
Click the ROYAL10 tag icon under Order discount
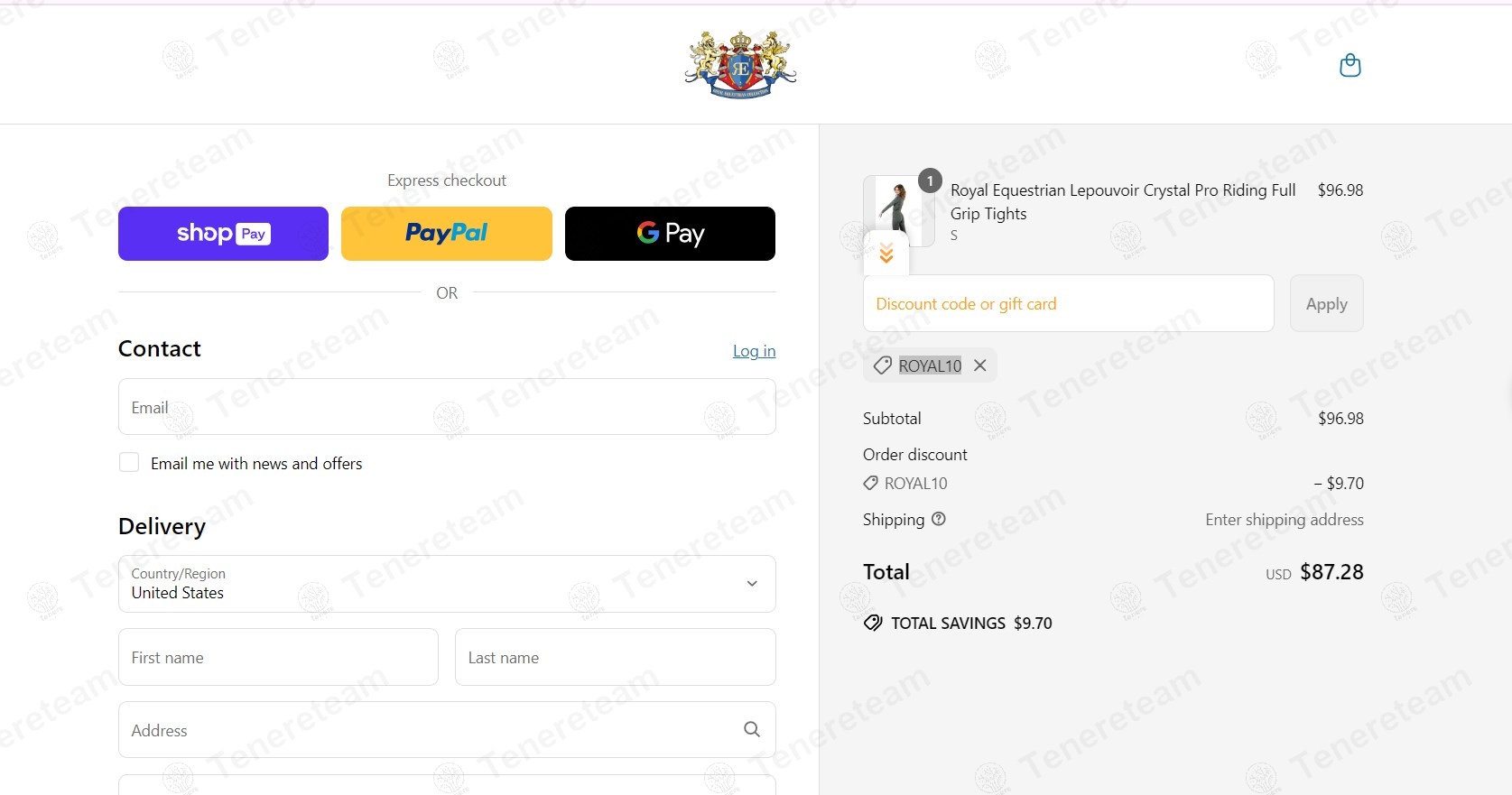(870, 483)
